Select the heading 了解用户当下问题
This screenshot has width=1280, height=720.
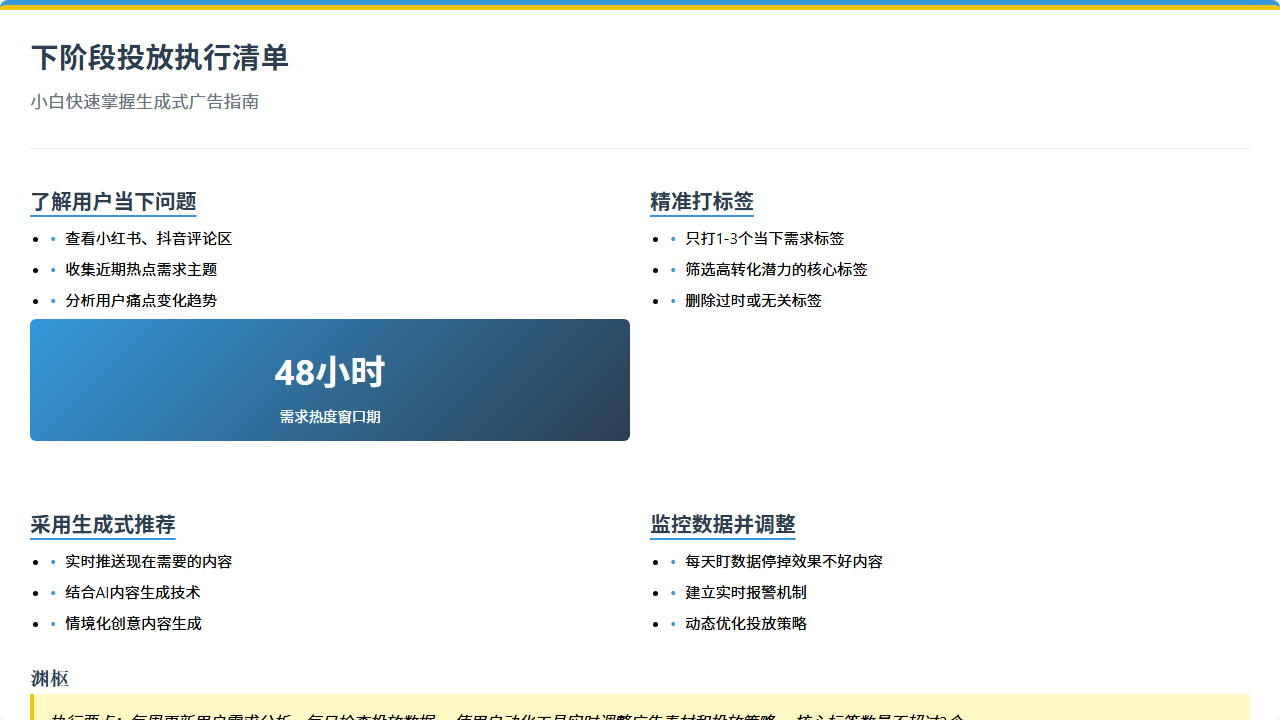[113, 202]
